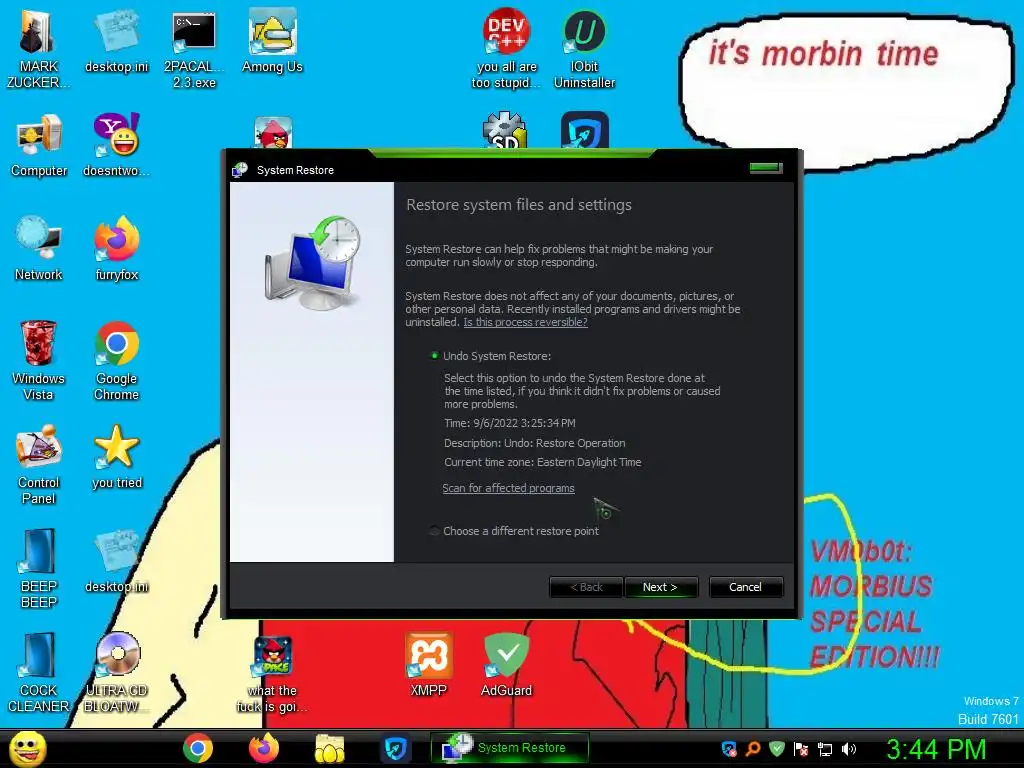The height and width of the screenshot is (768, 1024).
Task: Click 'Description: Undo: Restore Operation' text
Action: pyautogui.click(x=534, y=443)
